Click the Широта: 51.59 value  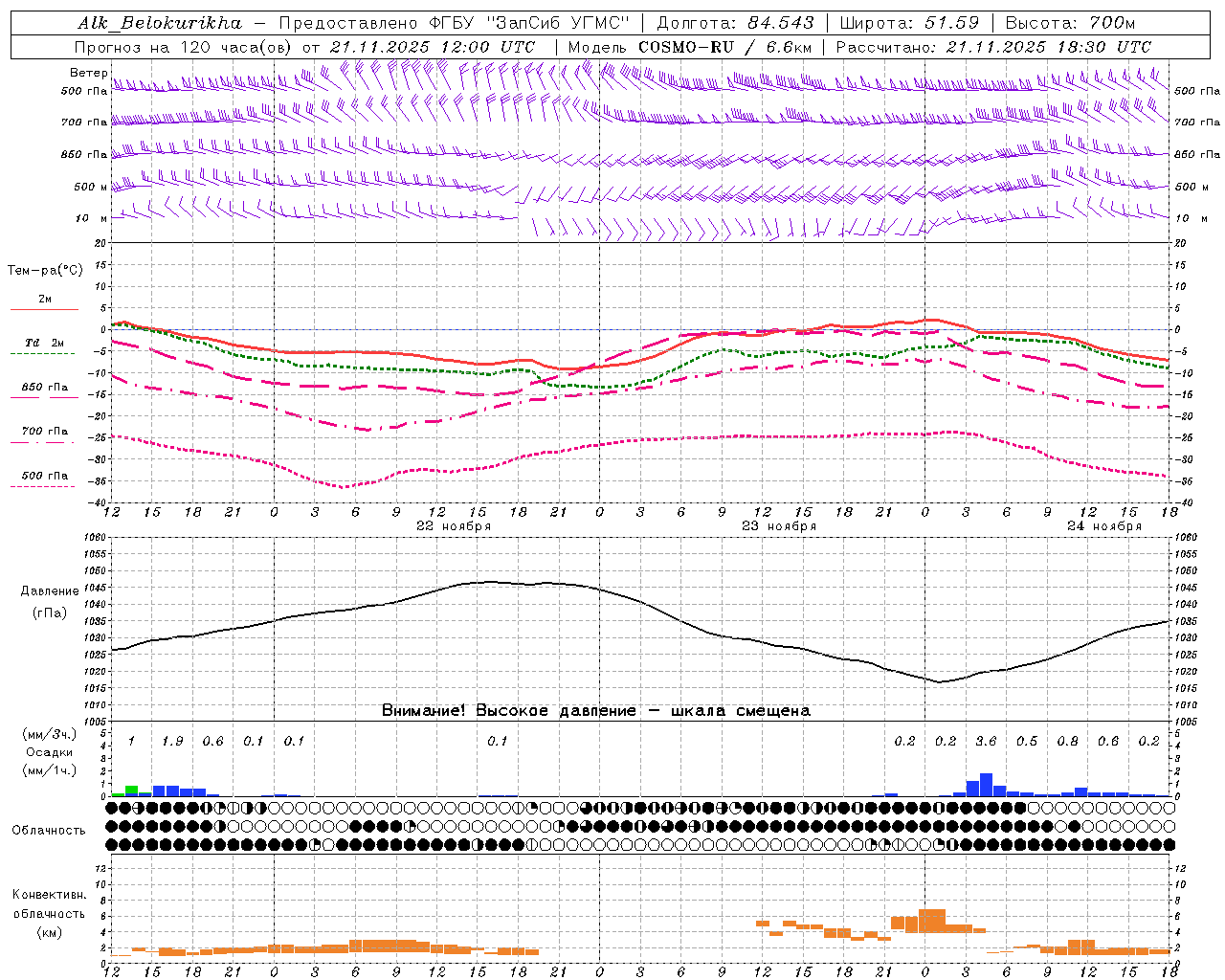coord(909,23)
